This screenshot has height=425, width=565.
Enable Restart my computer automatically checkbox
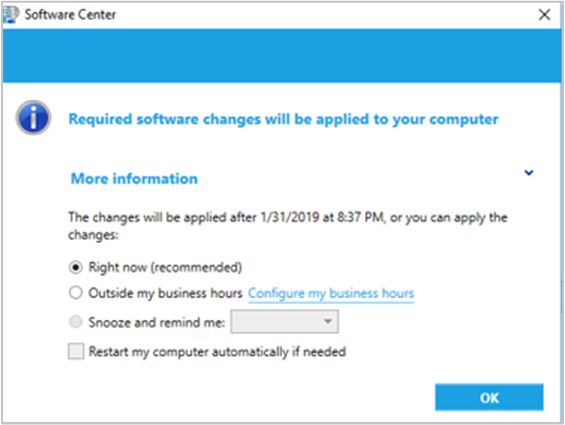(x=76, y=351)
